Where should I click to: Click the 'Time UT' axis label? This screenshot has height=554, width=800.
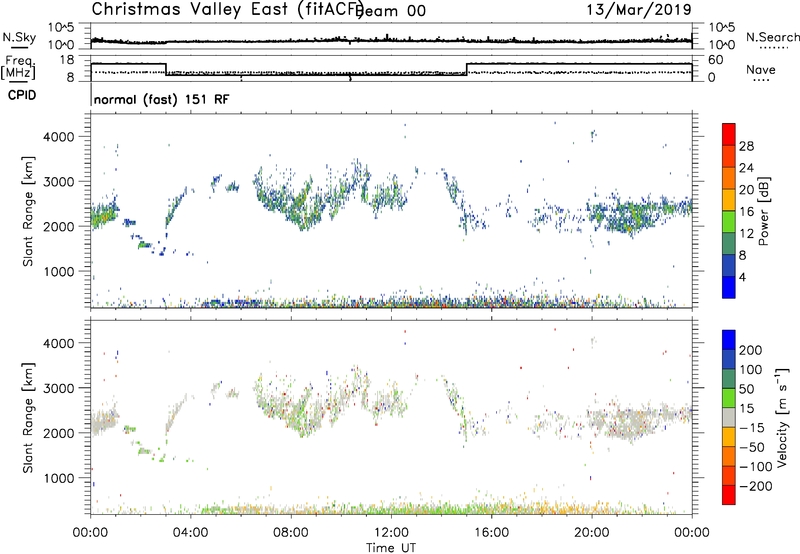(x=391, y=548)
